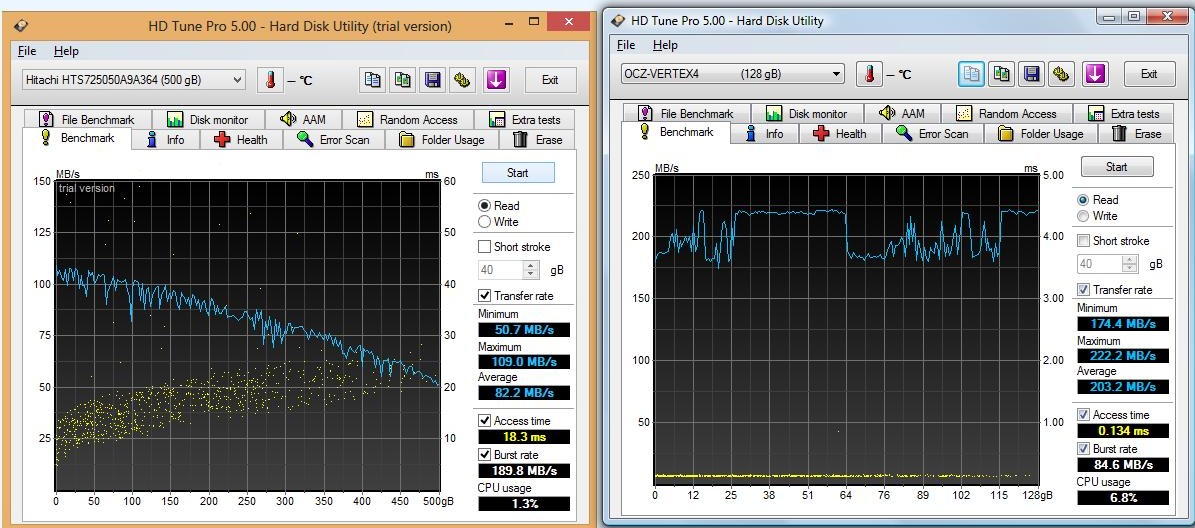Switch to Error Scan tab, Hitachi window
1195x528 pixels.
(334, 139)
